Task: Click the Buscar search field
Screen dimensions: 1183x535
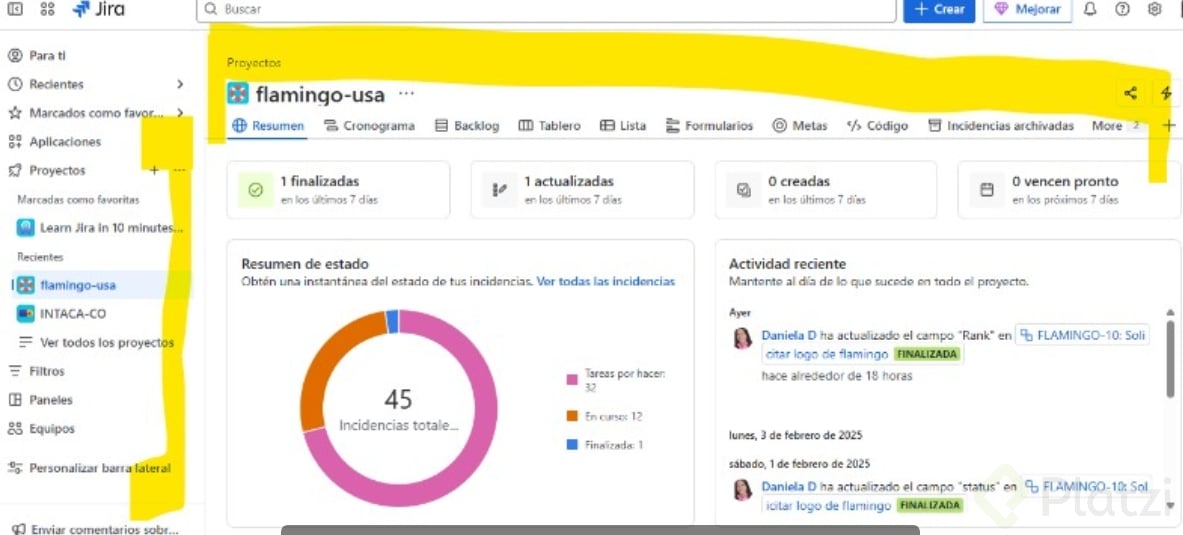Action: click(547, 10)
